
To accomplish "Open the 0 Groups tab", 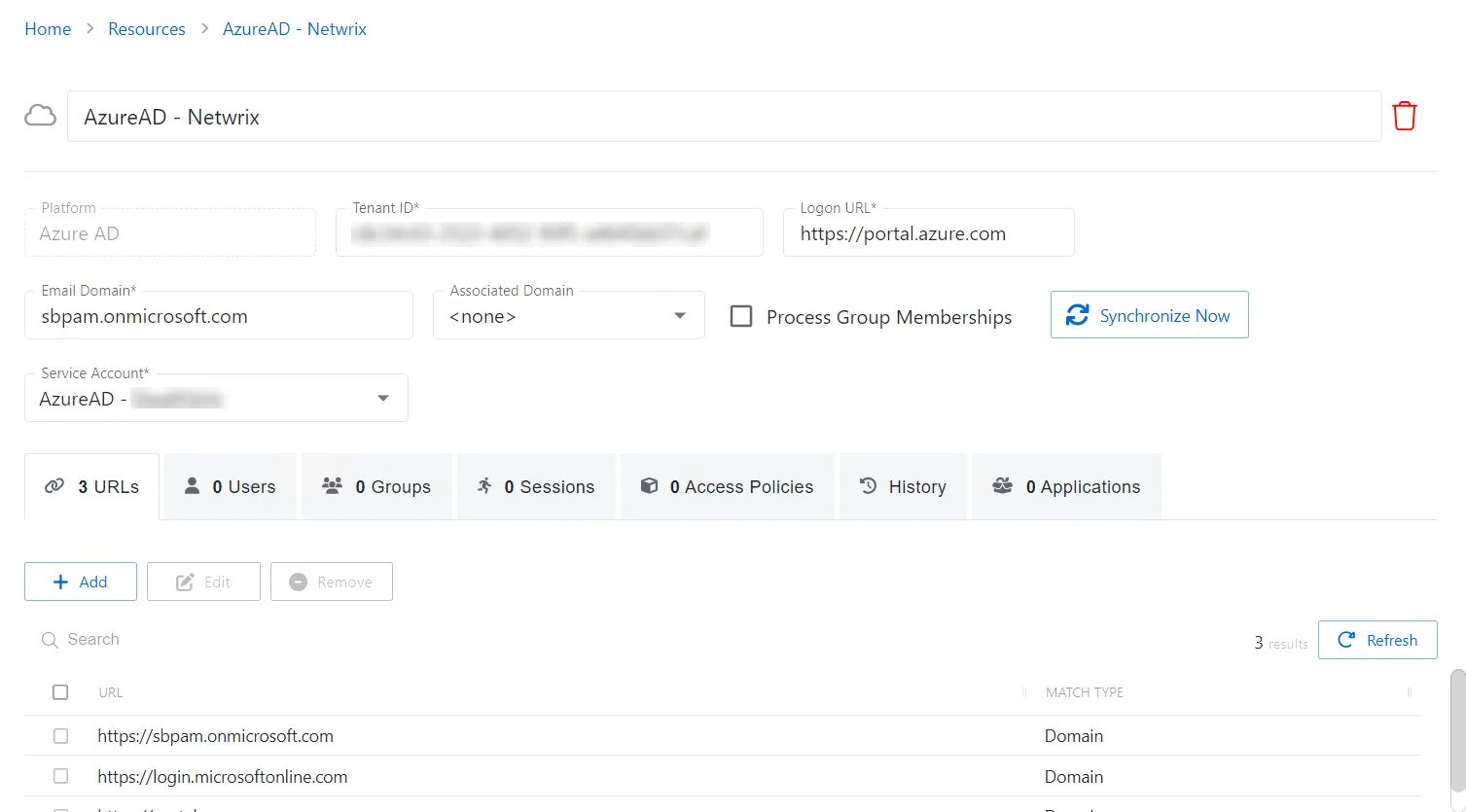I will (376, 486).
